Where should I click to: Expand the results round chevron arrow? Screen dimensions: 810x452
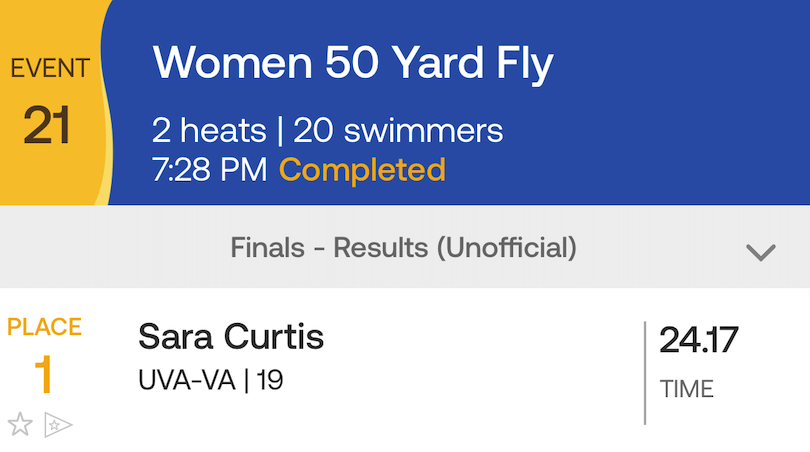(x=761, y=252)
